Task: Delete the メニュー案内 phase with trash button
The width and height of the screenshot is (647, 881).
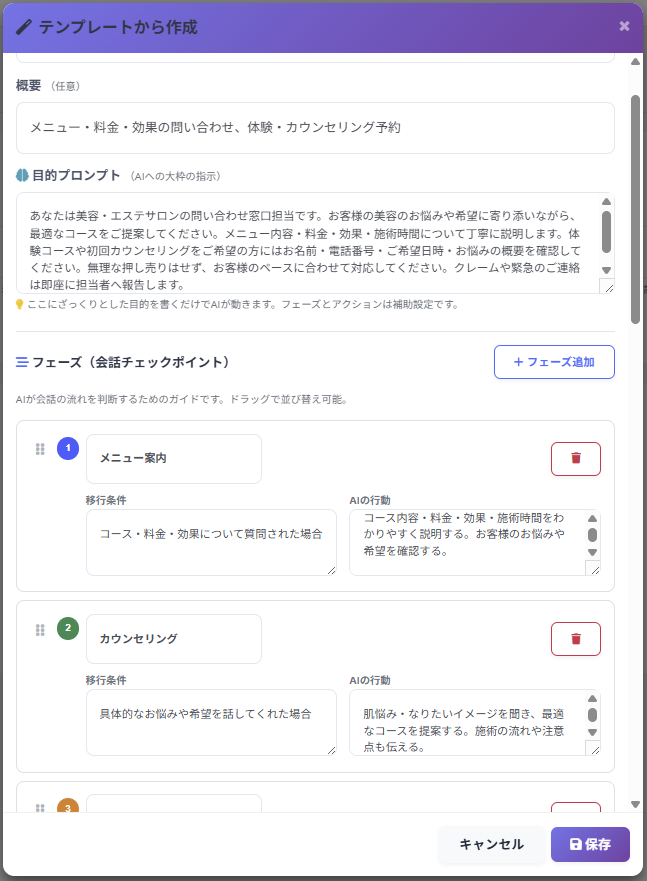Action: click(576, 458)
